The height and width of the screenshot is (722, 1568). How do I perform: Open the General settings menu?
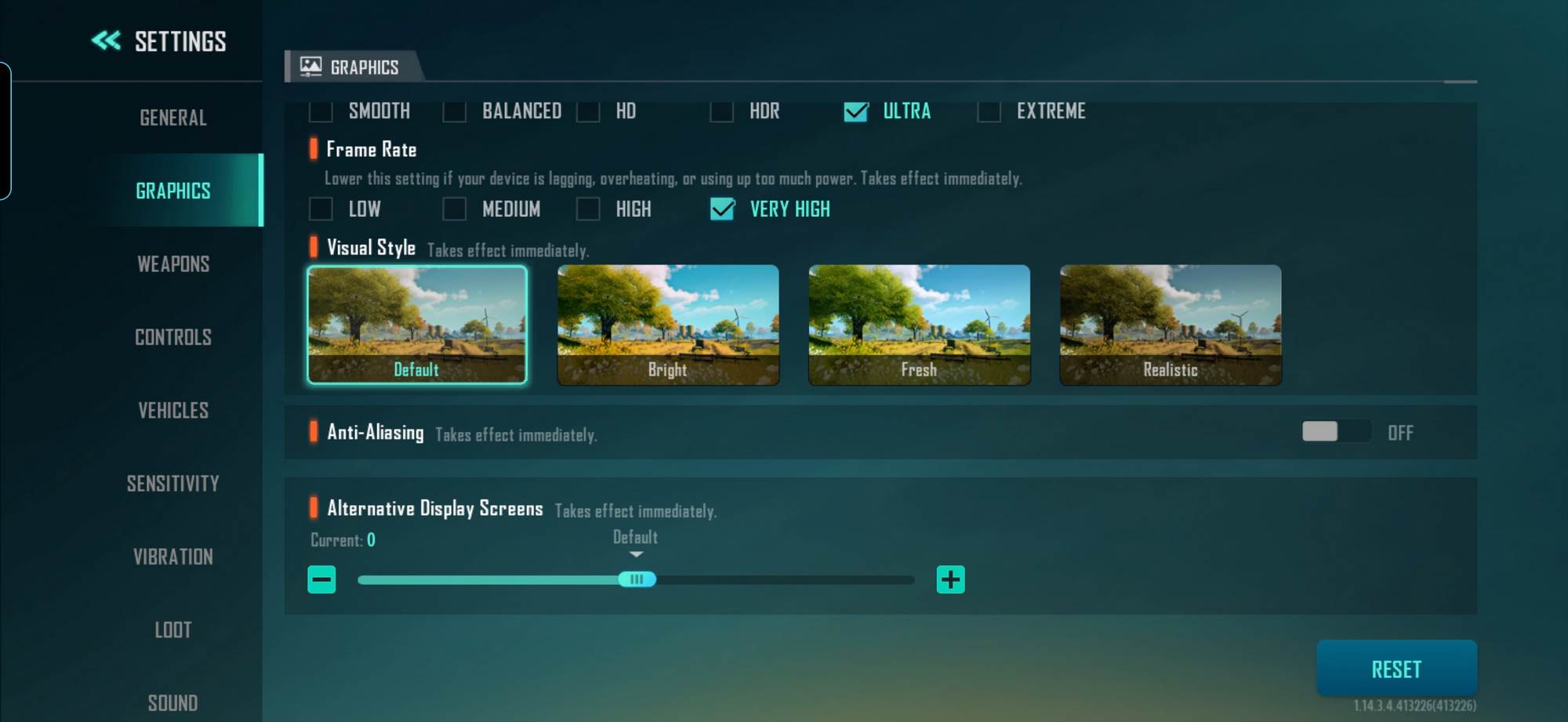tap(173, 118)
